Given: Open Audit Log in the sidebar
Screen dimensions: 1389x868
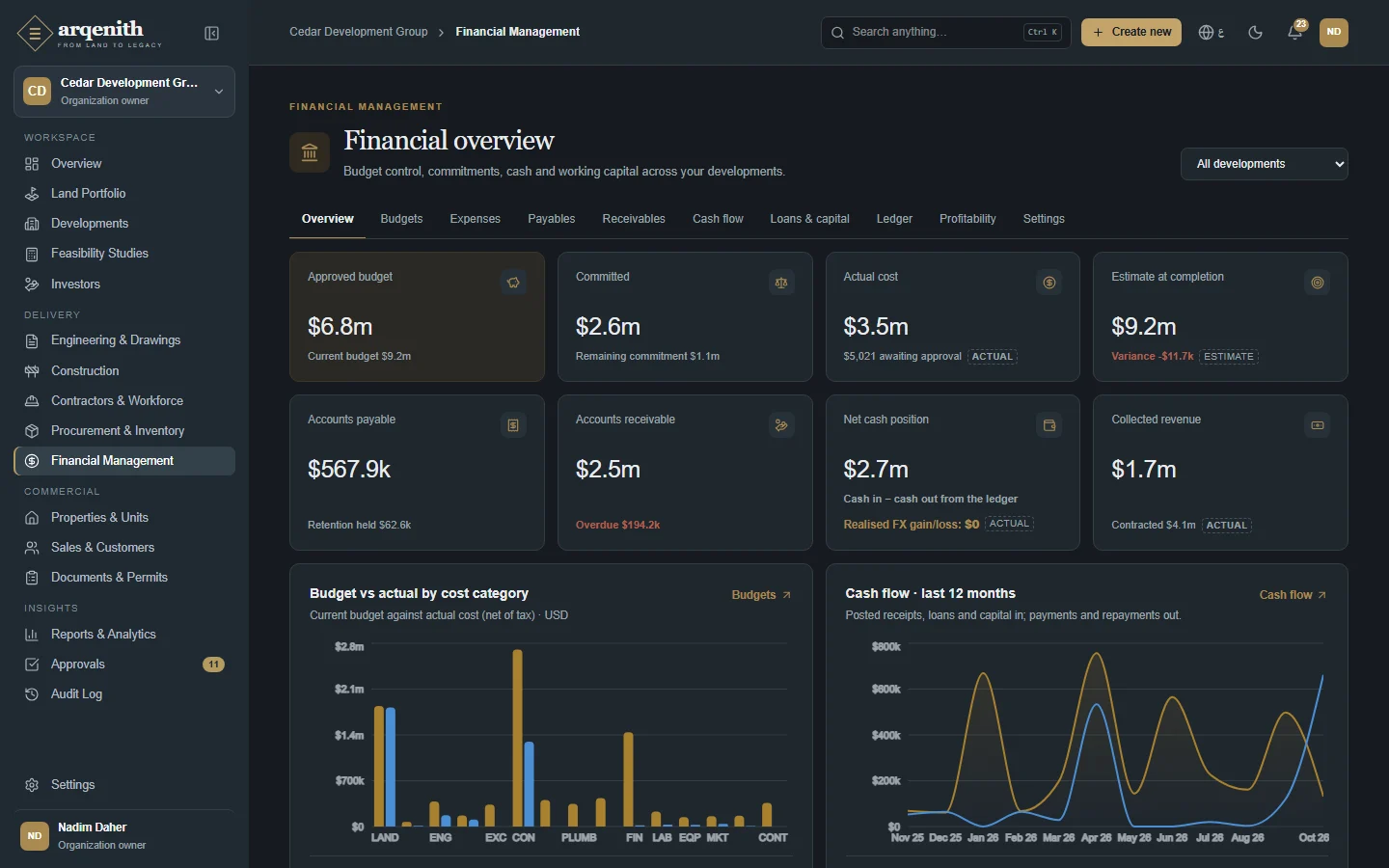Looking at the screenshot, I should coord(124,694).
